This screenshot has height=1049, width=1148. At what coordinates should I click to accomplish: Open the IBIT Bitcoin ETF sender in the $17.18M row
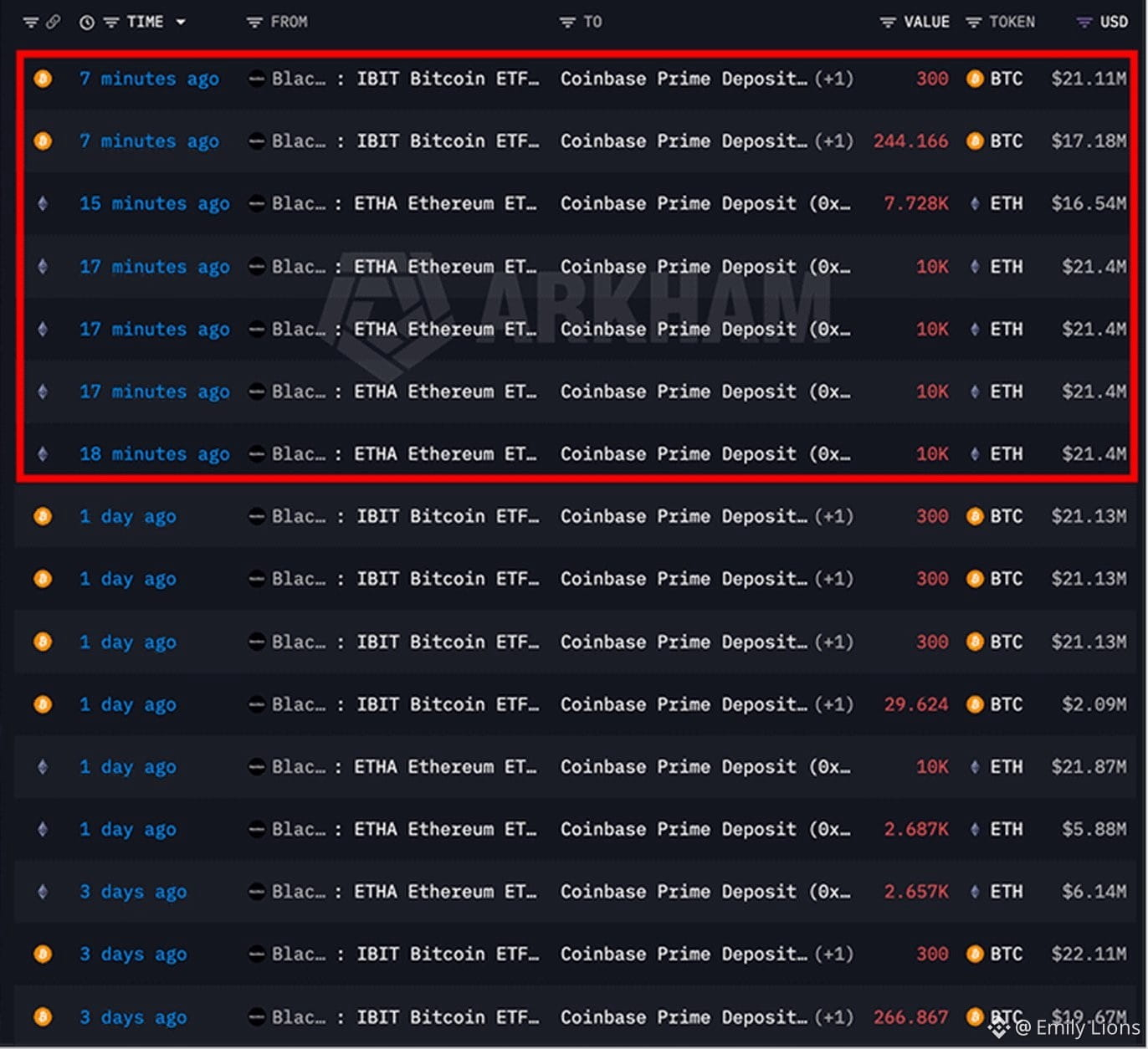(x=448, y=141)
